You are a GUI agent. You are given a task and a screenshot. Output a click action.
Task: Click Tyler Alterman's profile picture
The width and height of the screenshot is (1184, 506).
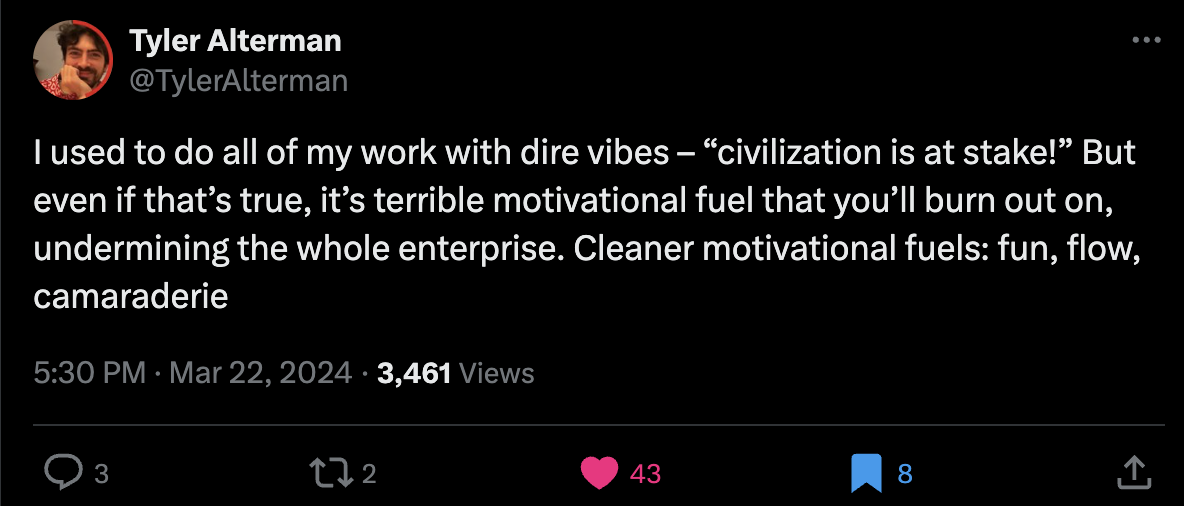coord(71,60)
